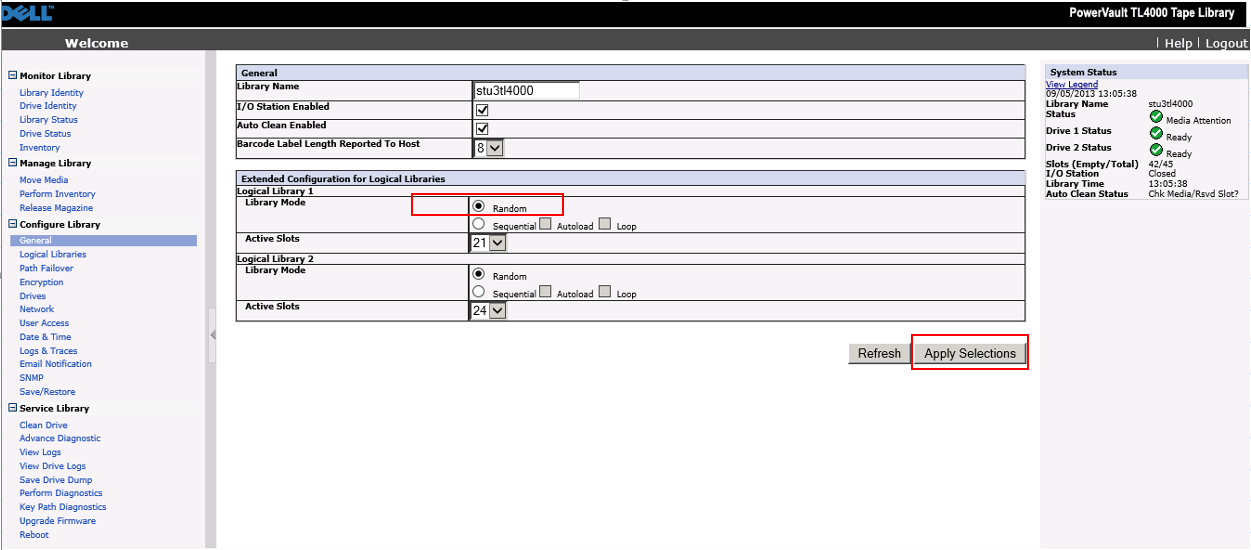Open Clean Drive page
Image resolution: width=1251 pixels, height=550 pixels.
(44, 426)
